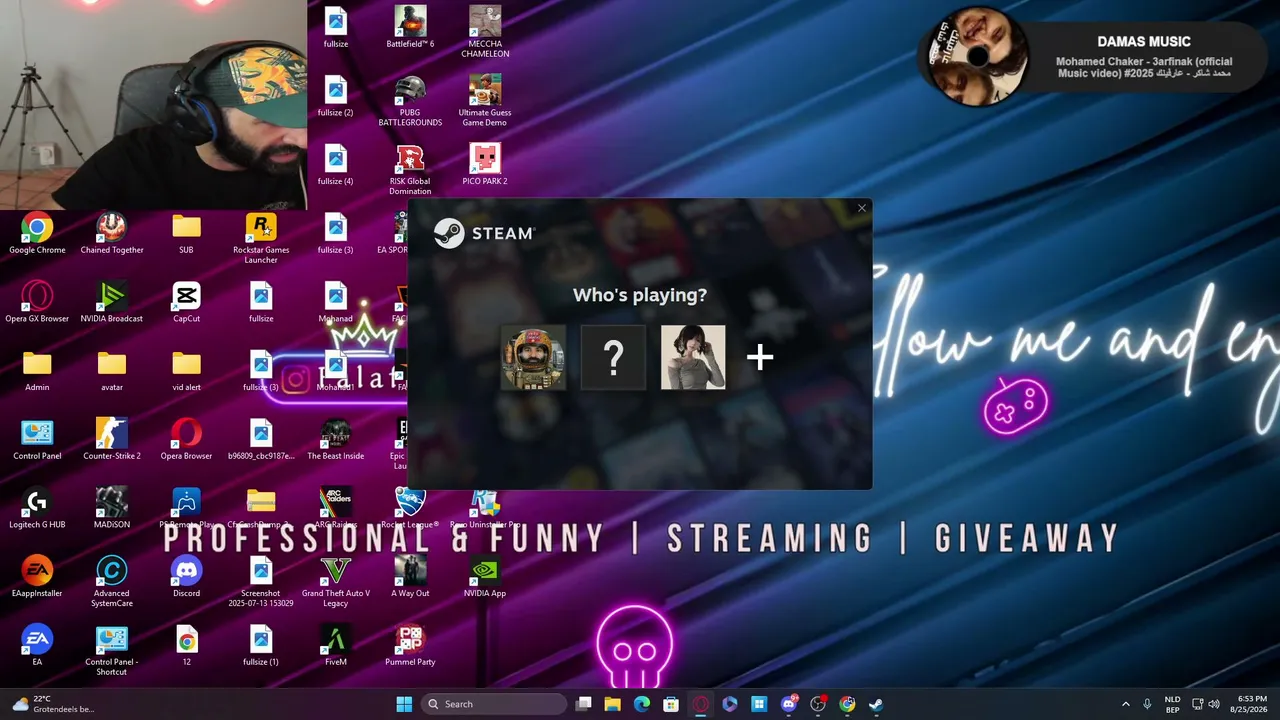The height and width of the screenshot is (720, 1280).
Task: Pick the woman avatar Steam profile
Action: coord(693,357)
